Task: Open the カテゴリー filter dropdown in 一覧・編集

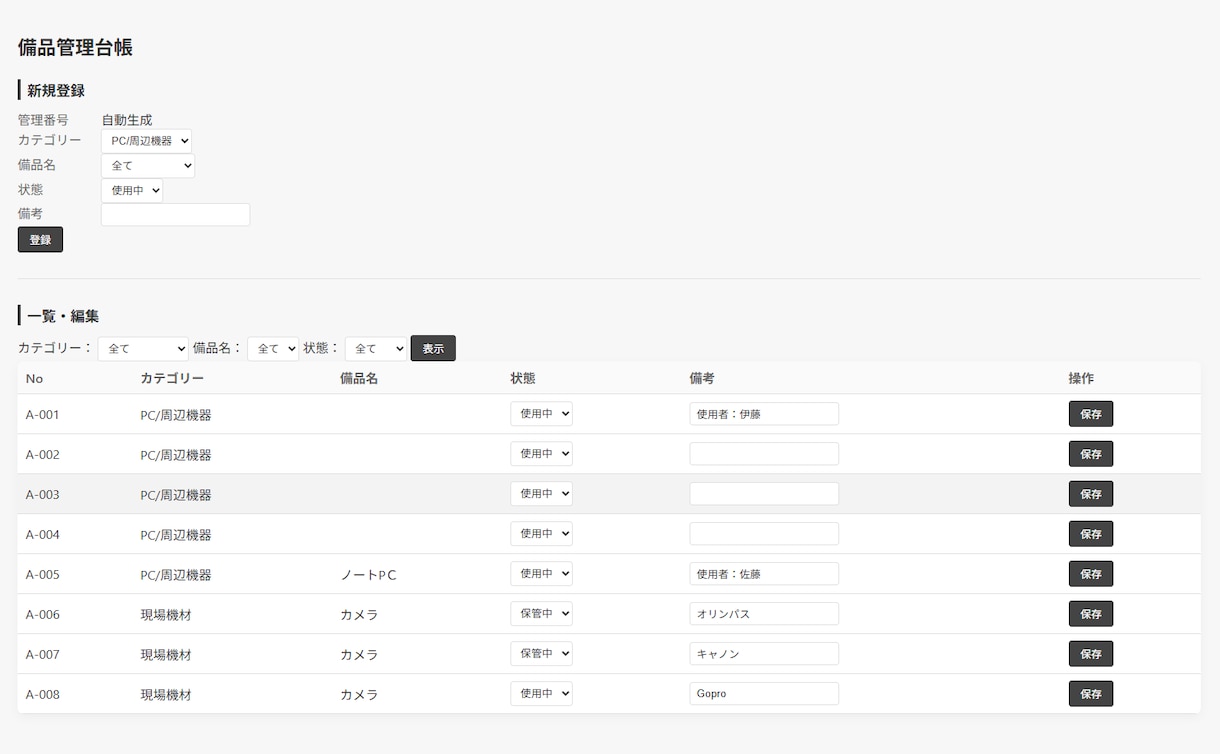Action: click(x=143, y=349)
